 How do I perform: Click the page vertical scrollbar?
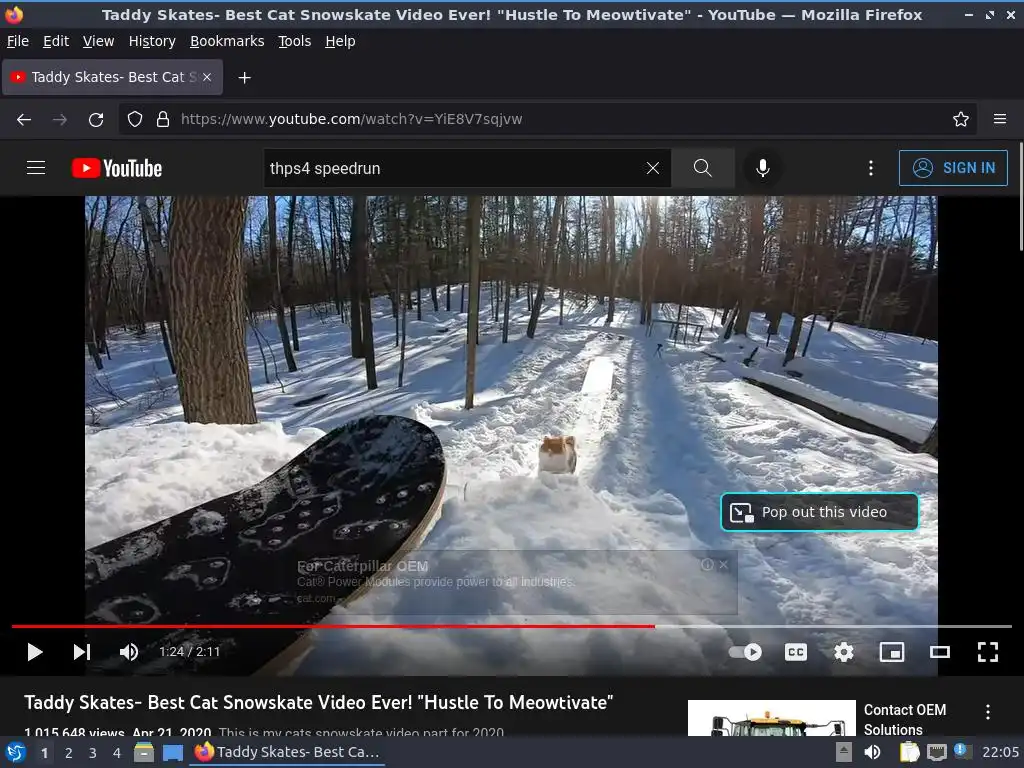click(x=1021, y=196)
